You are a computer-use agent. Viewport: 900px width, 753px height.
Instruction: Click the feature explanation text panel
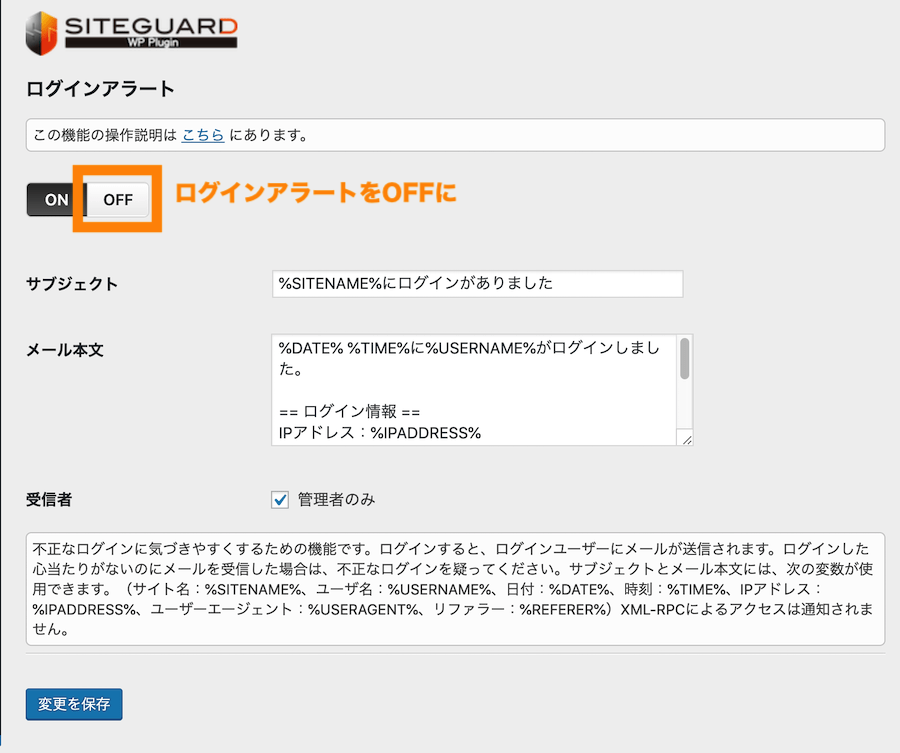[x=450, y=585]
